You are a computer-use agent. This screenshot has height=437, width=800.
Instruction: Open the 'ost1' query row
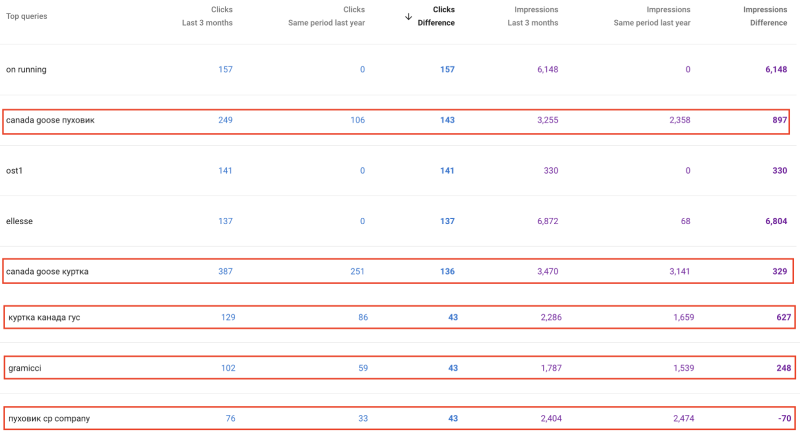pyautogui.click(x=15, y=170)
